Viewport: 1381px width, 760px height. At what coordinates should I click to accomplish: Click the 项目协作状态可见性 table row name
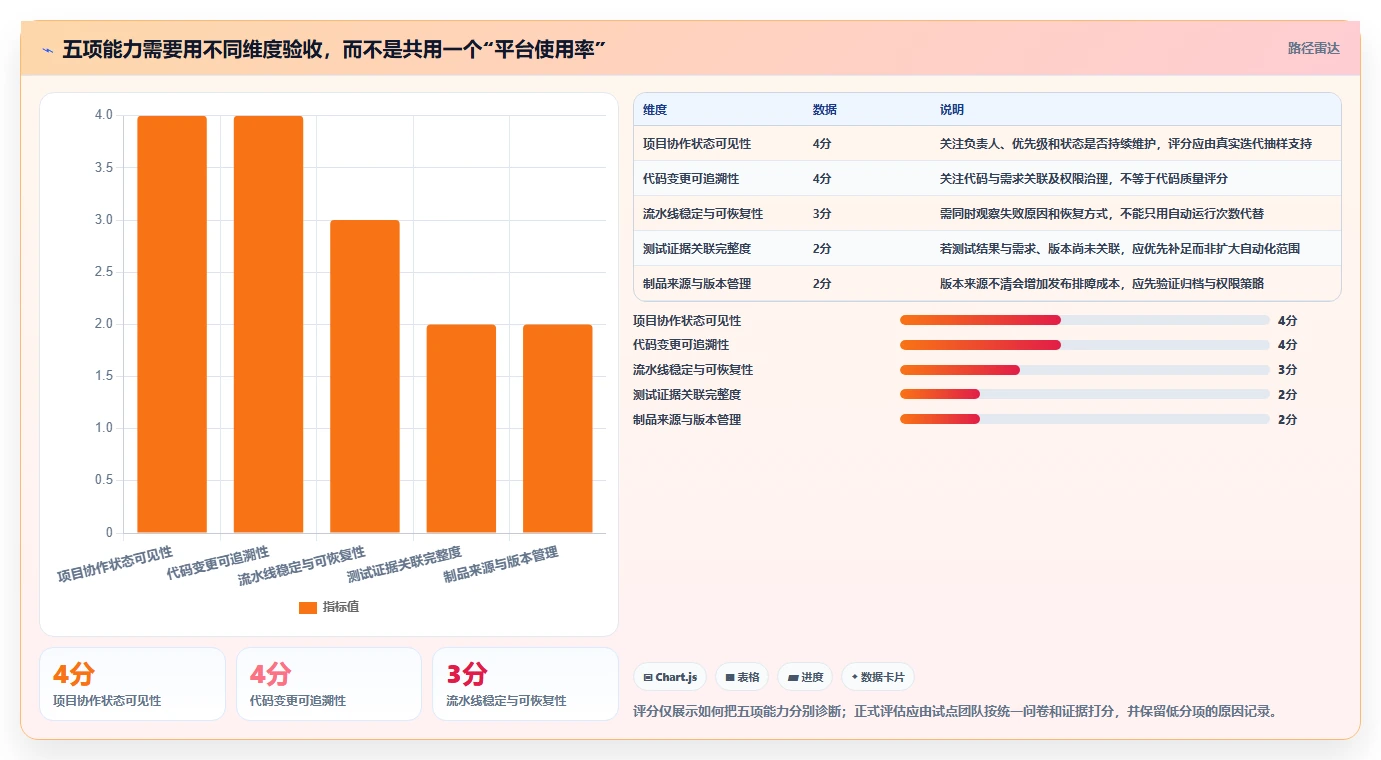[697, 144]
